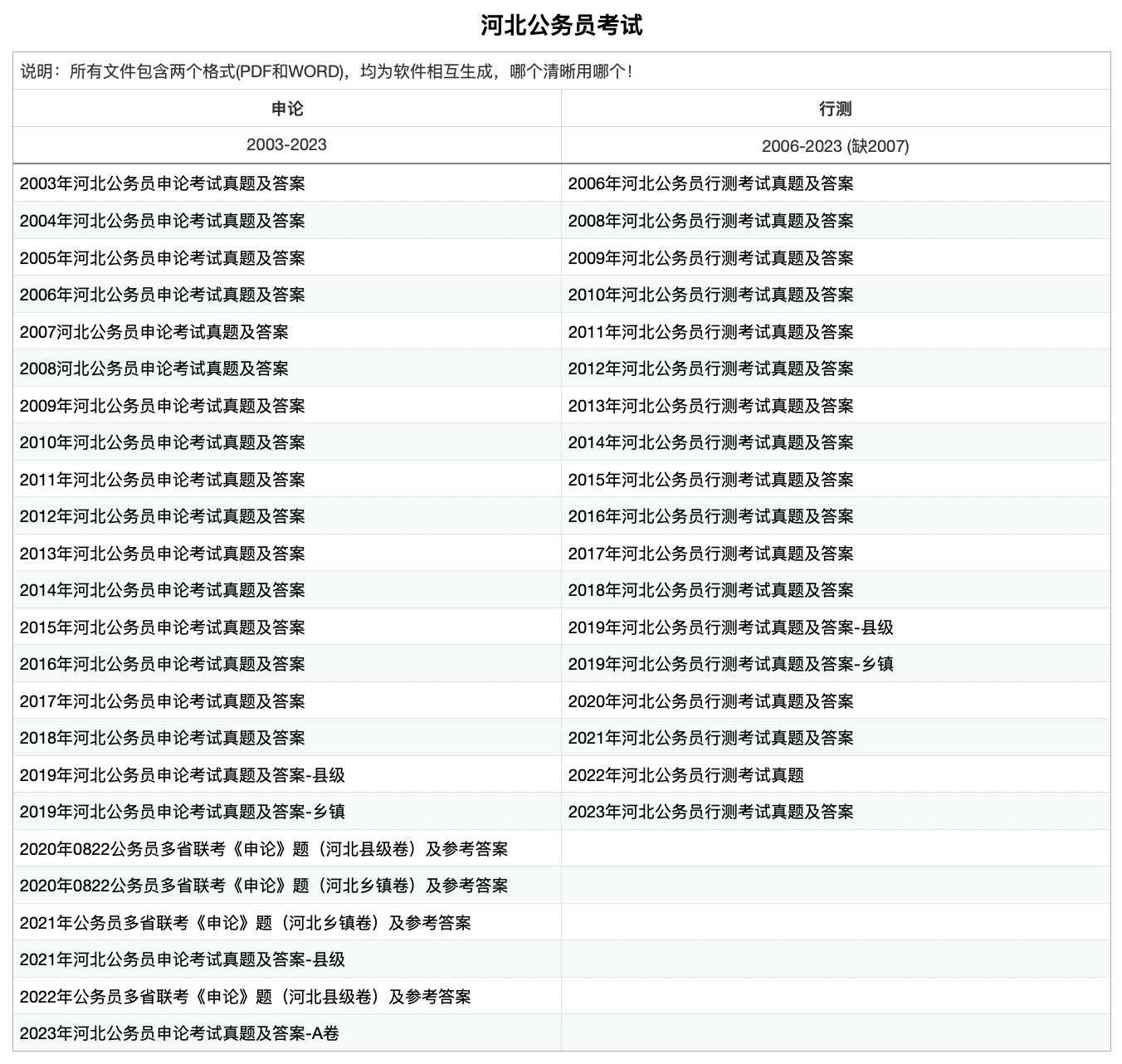The image size is (1122, 1064).
Task: Open 2015年河北公务员行测考试真题及答案
Action: click(x=710, y=480)
